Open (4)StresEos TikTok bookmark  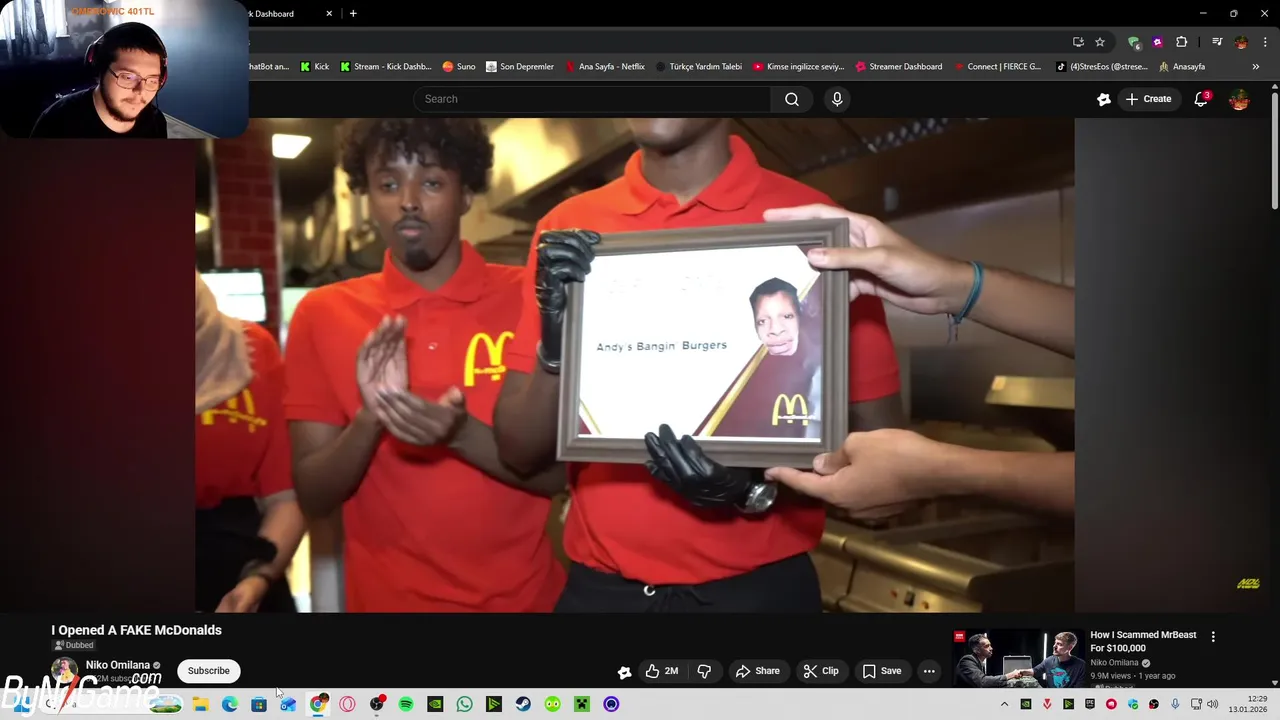click(1101, 67)
